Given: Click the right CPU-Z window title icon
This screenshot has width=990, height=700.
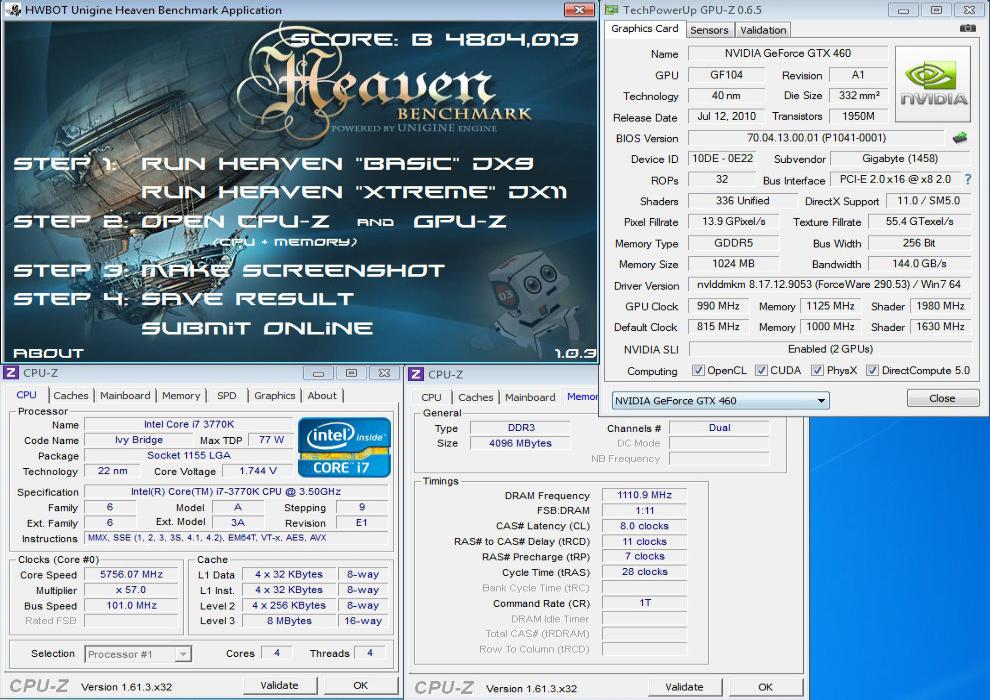Looking at the screenshot, I should point(415,374).
